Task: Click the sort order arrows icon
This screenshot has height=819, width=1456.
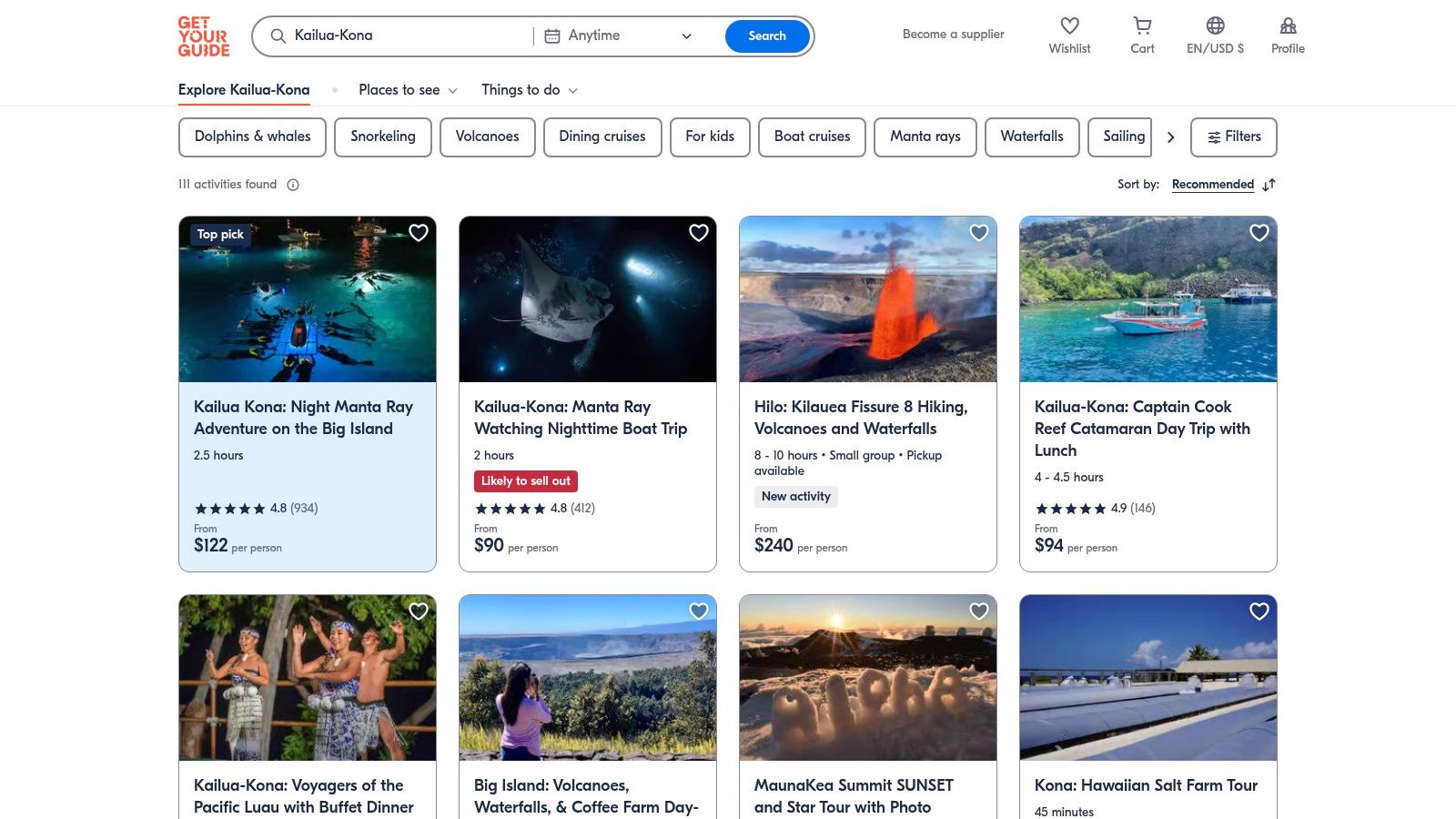Action: 1269,185
